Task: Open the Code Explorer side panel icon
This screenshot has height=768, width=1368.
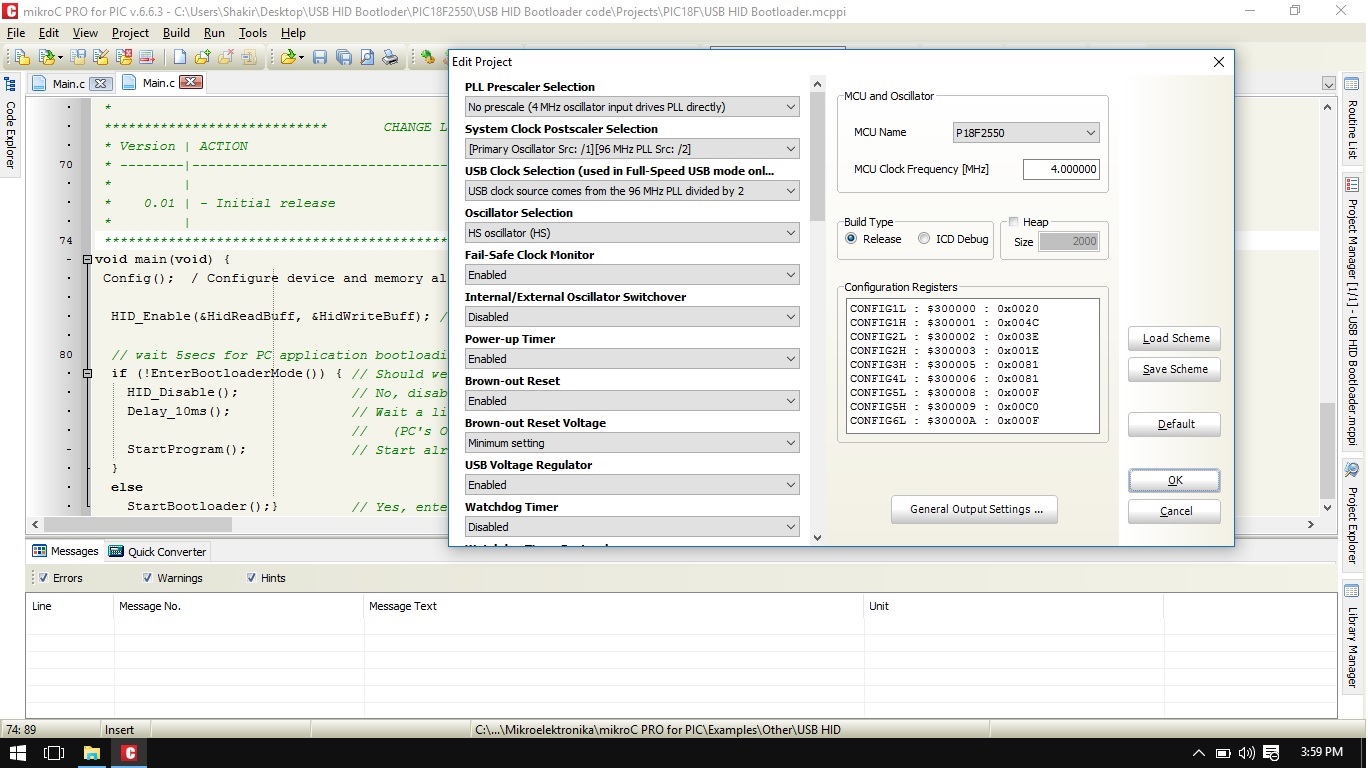Action: coord(10,85)
